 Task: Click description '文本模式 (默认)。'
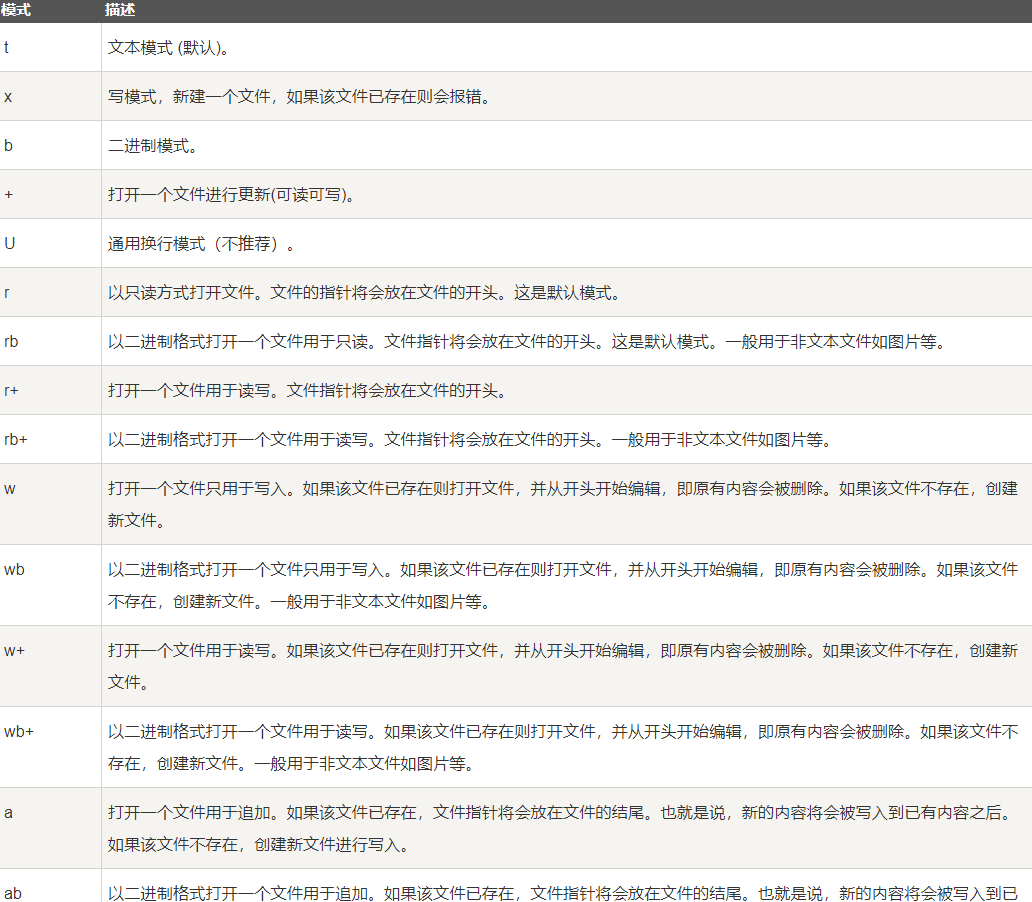(x=168, y=47)
